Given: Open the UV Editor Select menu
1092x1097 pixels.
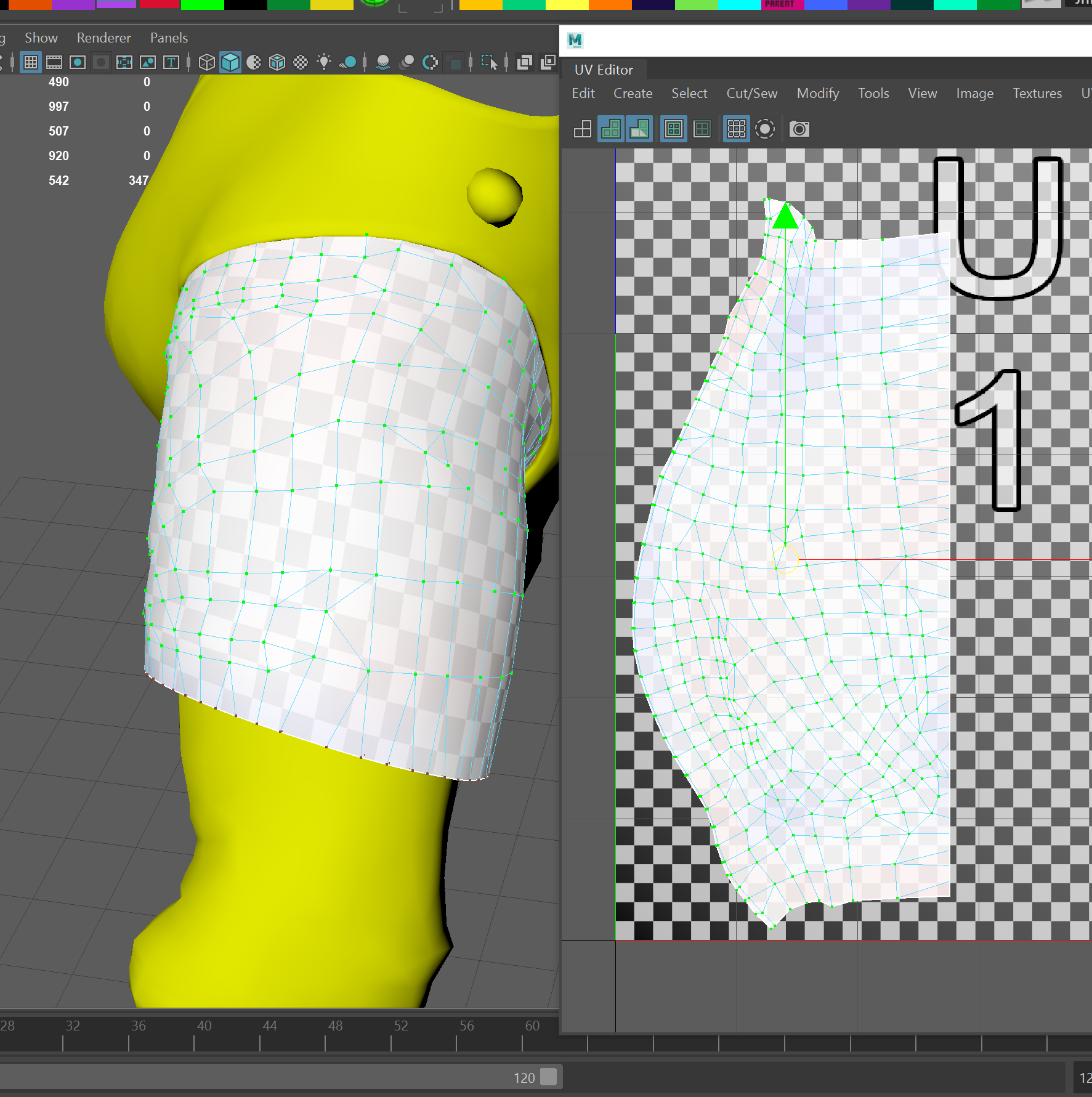Looking at the screenshot, I should [x=689, y=93].
